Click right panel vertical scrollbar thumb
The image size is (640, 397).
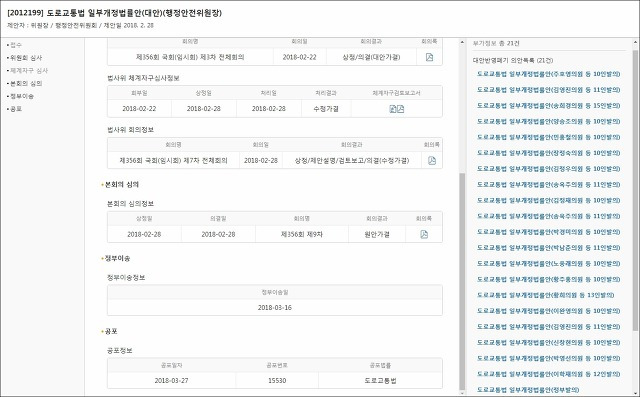pos(636,190)
